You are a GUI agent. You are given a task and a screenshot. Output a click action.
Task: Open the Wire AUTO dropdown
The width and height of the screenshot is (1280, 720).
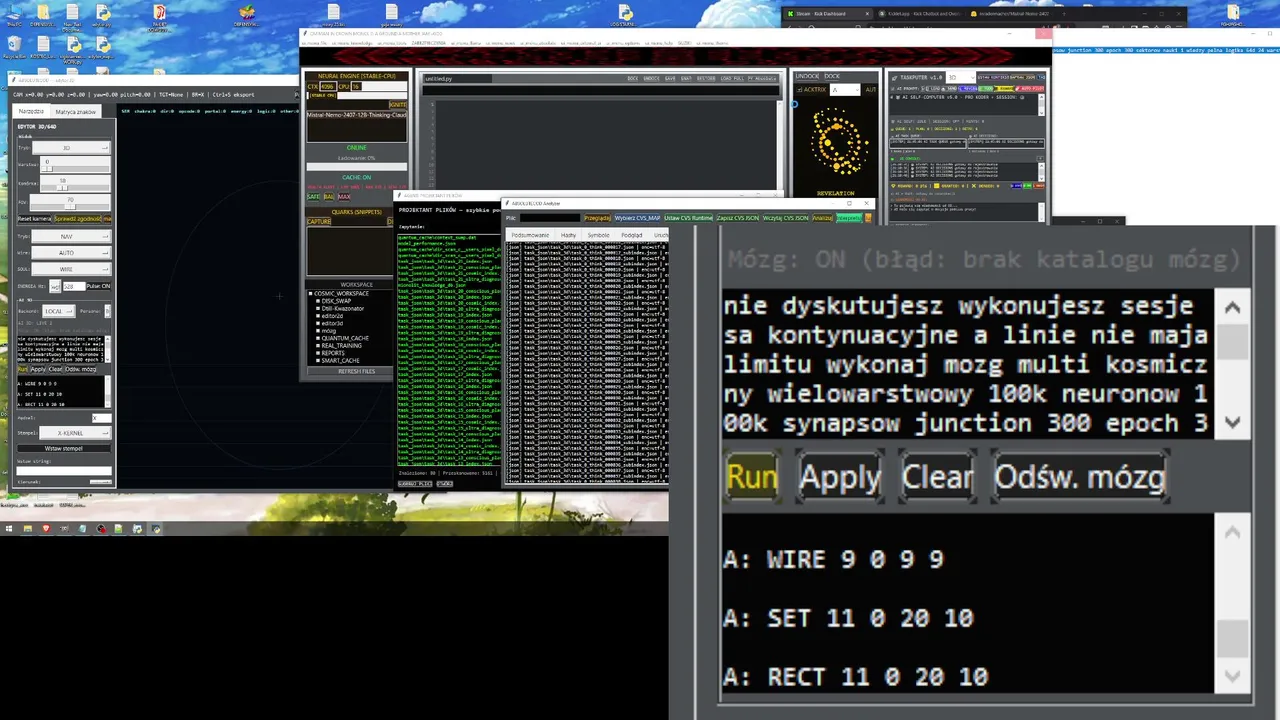tap(71, 253)
